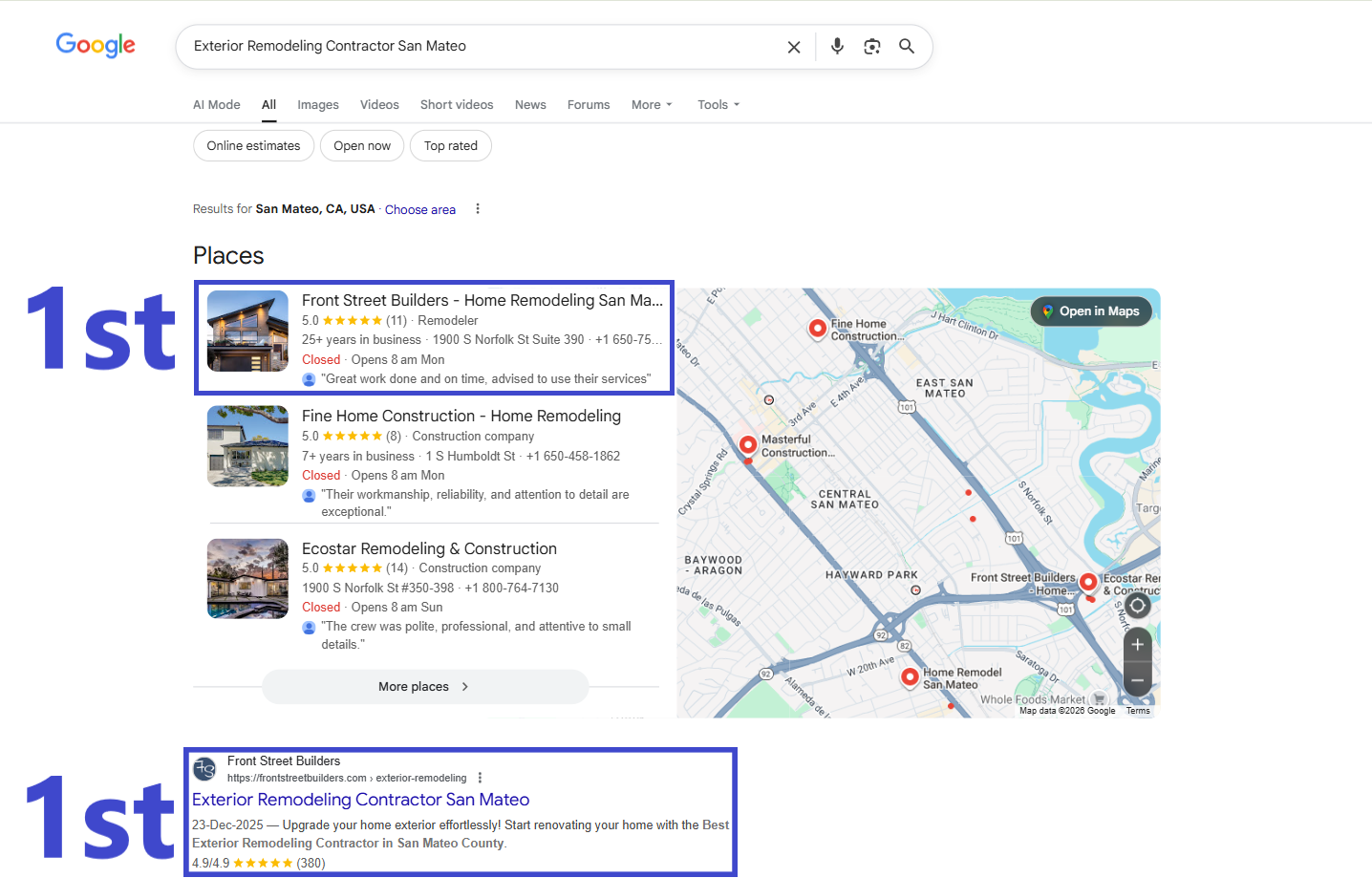Expand the More search filters dropdown
The image size is (1372, 878).
click(652, 105)
